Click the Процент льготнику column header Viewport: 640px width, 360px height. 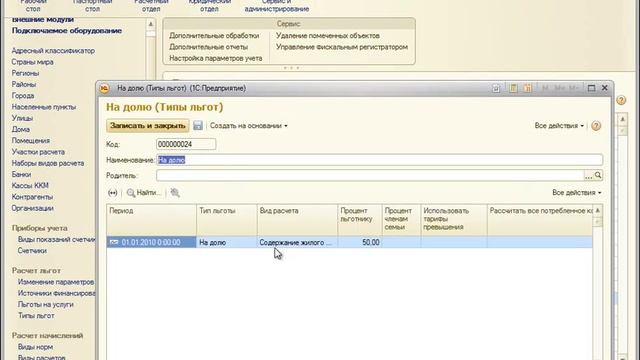360,220
